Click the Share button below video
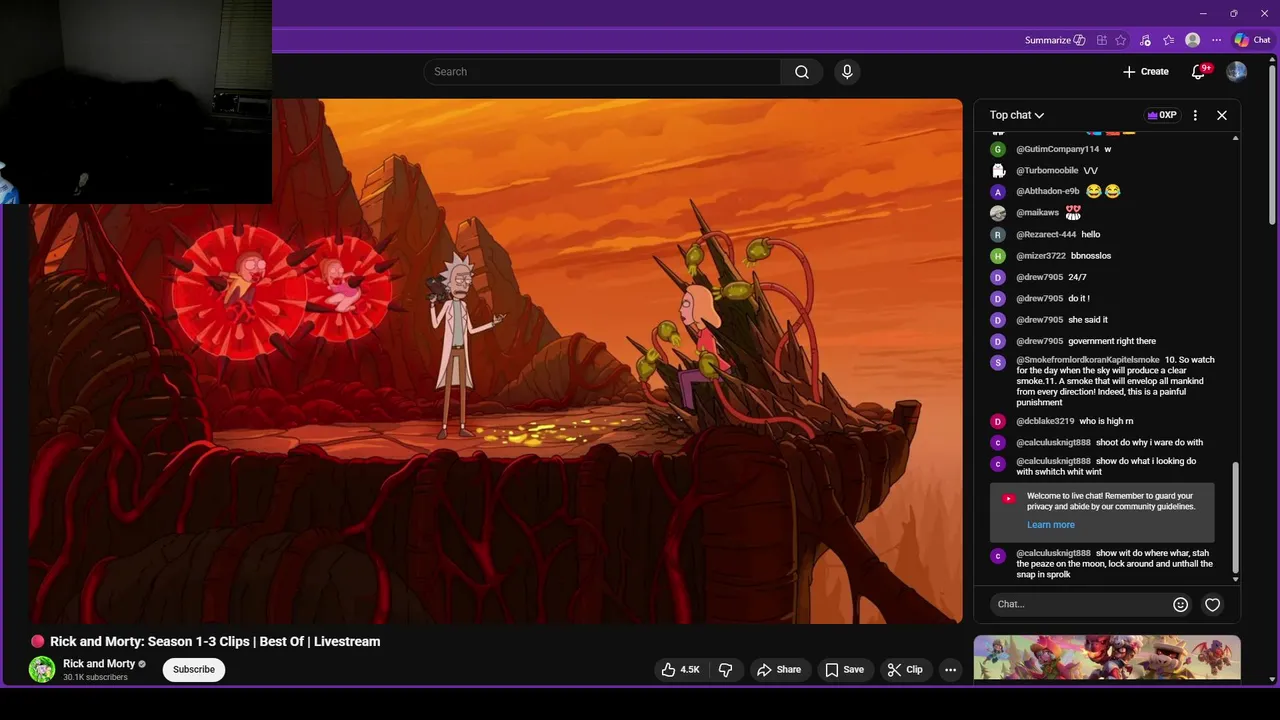The width and height of the screenshot is (1280, 720). [779, 670]
